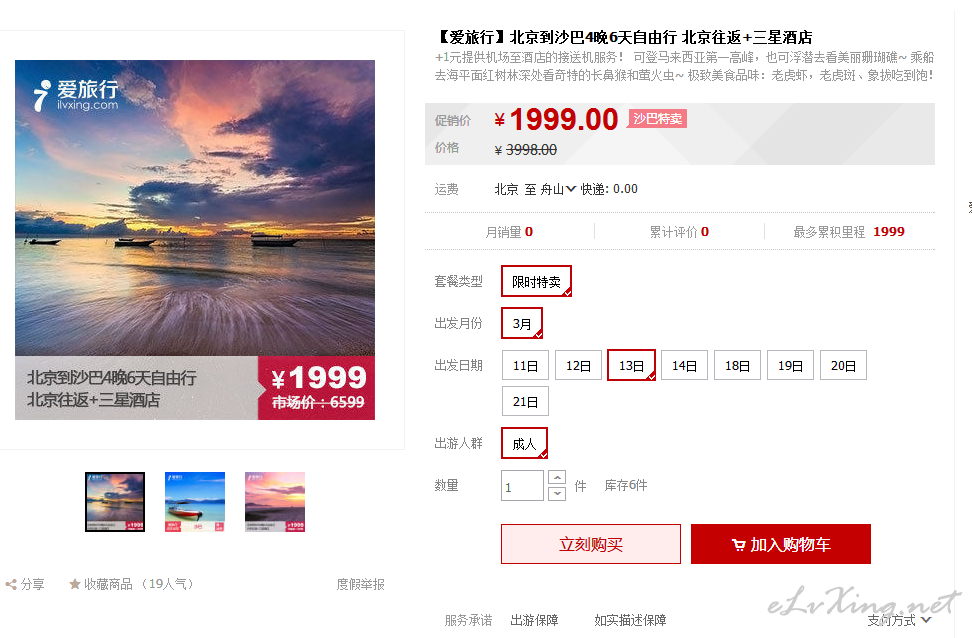Select the 3月 departure month option
The width and height of the screenshot is (972, 638).
point(522,324)
